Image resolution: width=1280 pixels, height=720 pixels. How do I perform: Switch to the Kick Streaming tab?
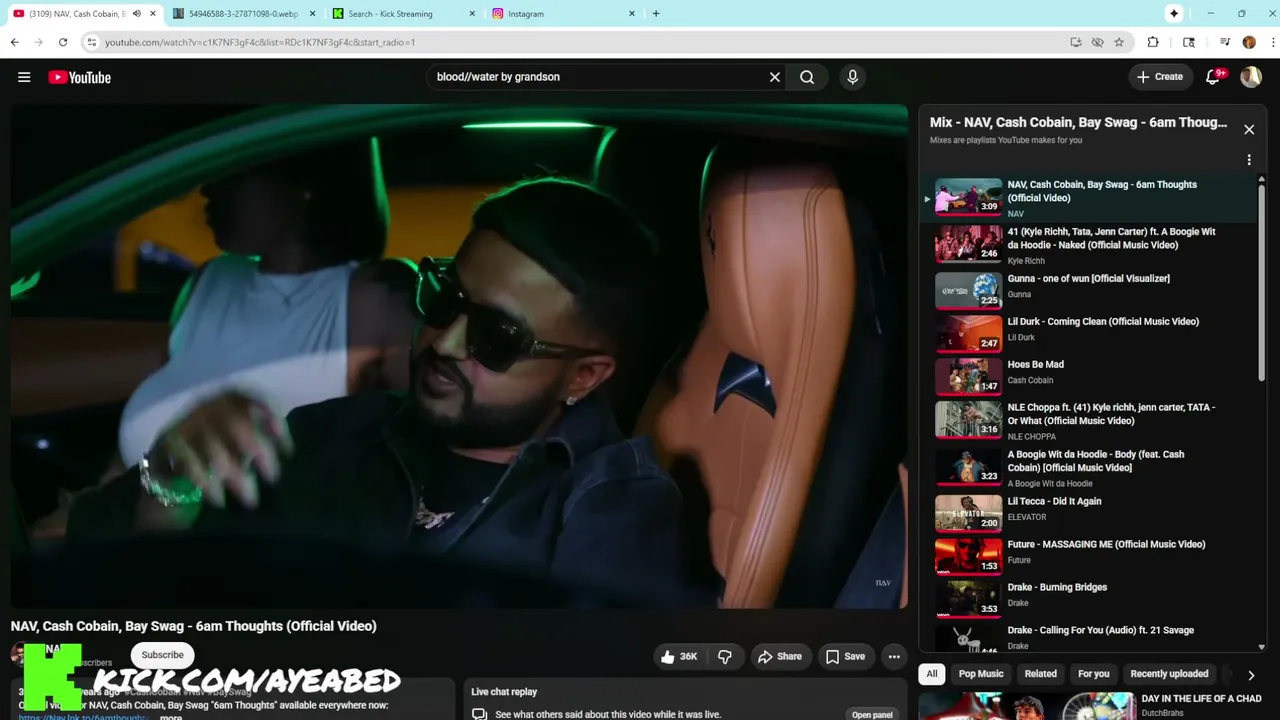pos(401,14)
